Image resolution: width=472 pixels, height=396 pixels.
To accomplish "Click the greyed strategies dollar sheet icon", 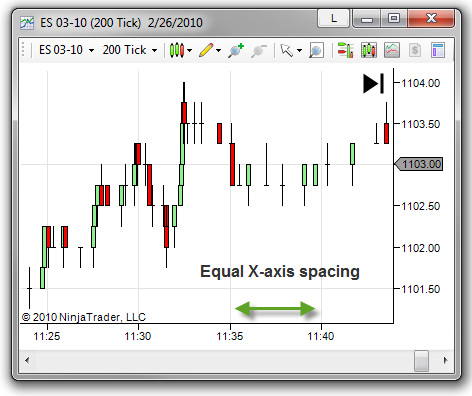I will (x=415, y=50).
